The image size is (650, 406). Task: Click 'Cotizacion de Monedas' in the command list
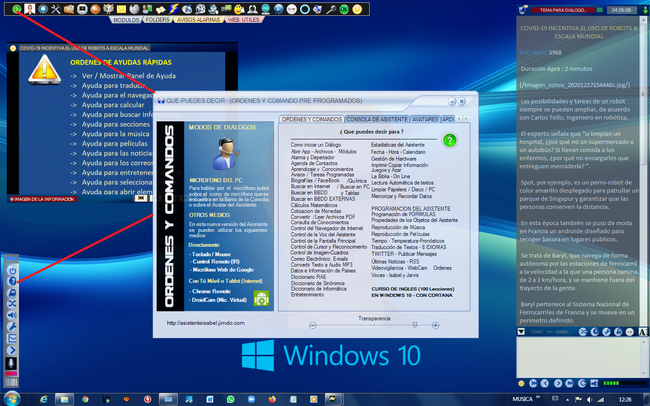click(x=316, y=211)
